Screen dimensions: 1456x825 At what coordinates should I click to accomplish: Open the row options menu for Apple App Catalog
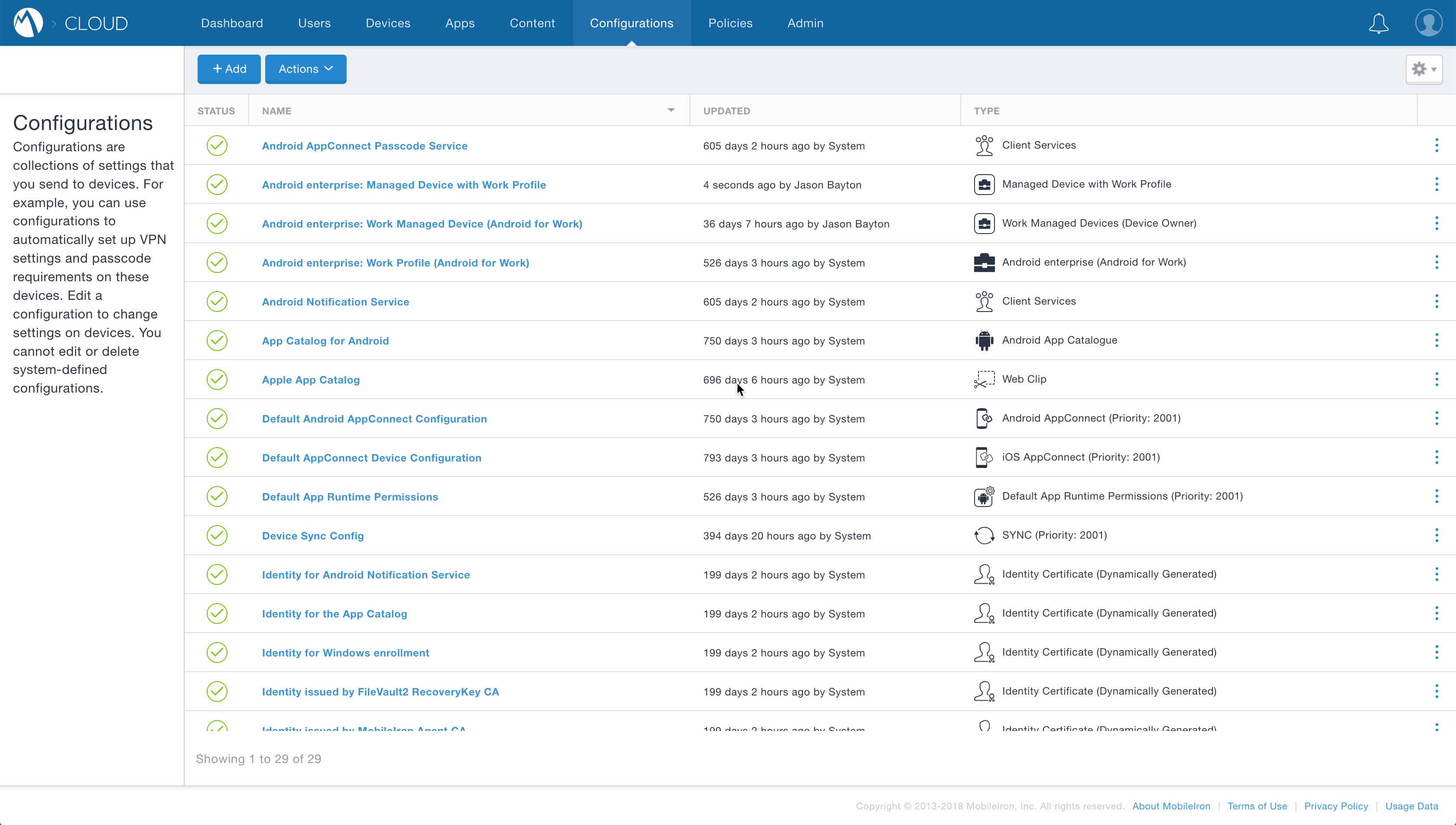tap(1437, 379)
